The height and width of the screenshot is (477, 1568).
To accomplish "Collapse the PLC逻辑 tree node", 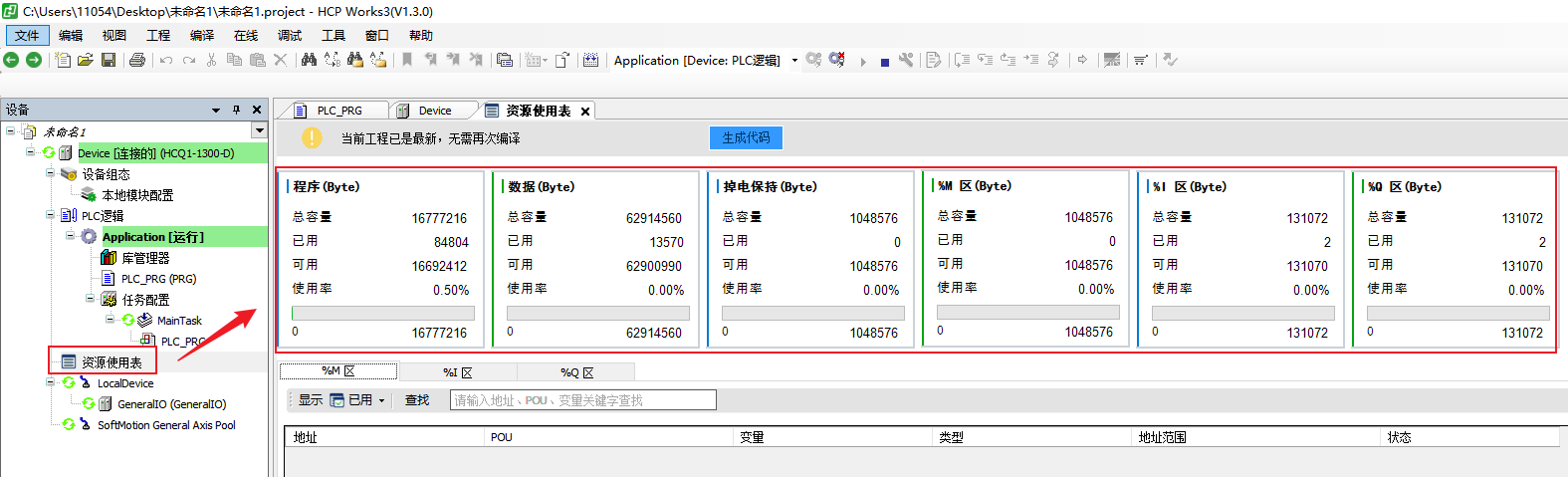I will pos(51,215).
